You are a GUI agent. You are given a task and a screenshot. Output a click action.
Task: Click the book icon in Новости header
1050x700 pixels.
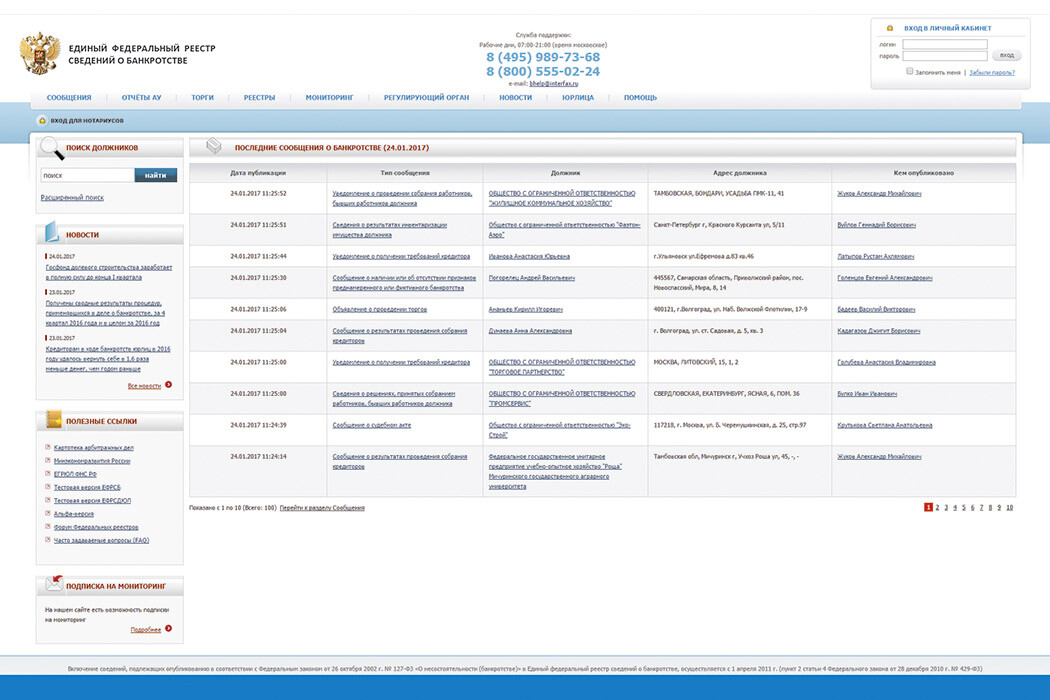tap(52, 232)
